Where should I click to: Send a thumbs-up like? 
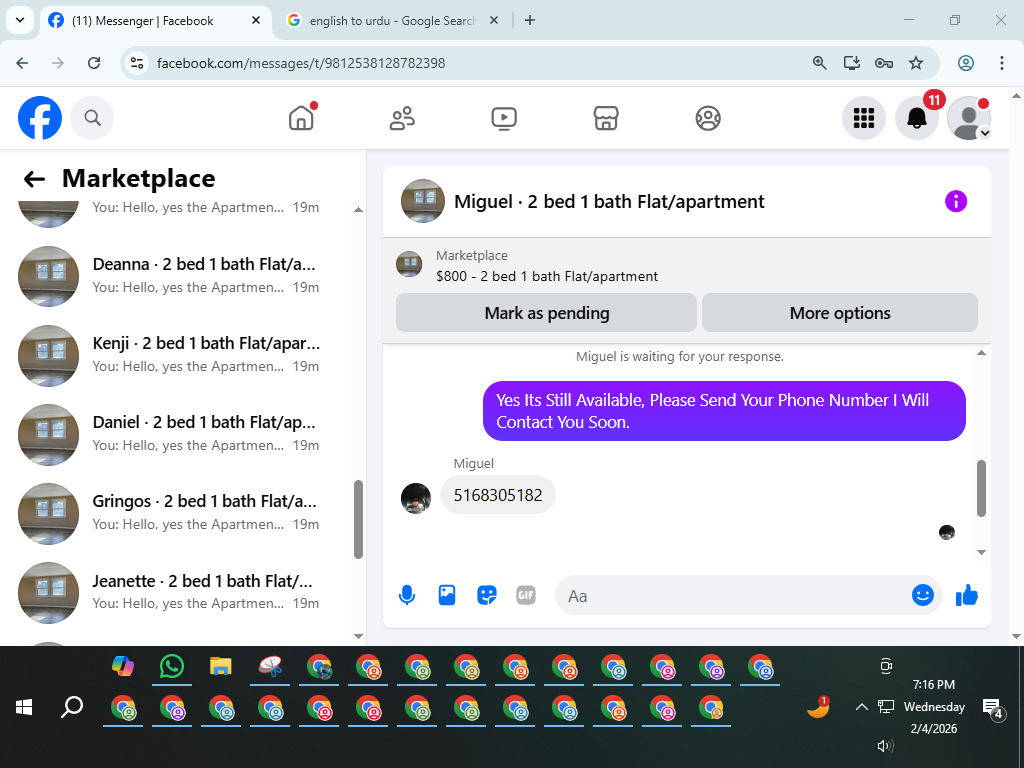pos(967,595)
